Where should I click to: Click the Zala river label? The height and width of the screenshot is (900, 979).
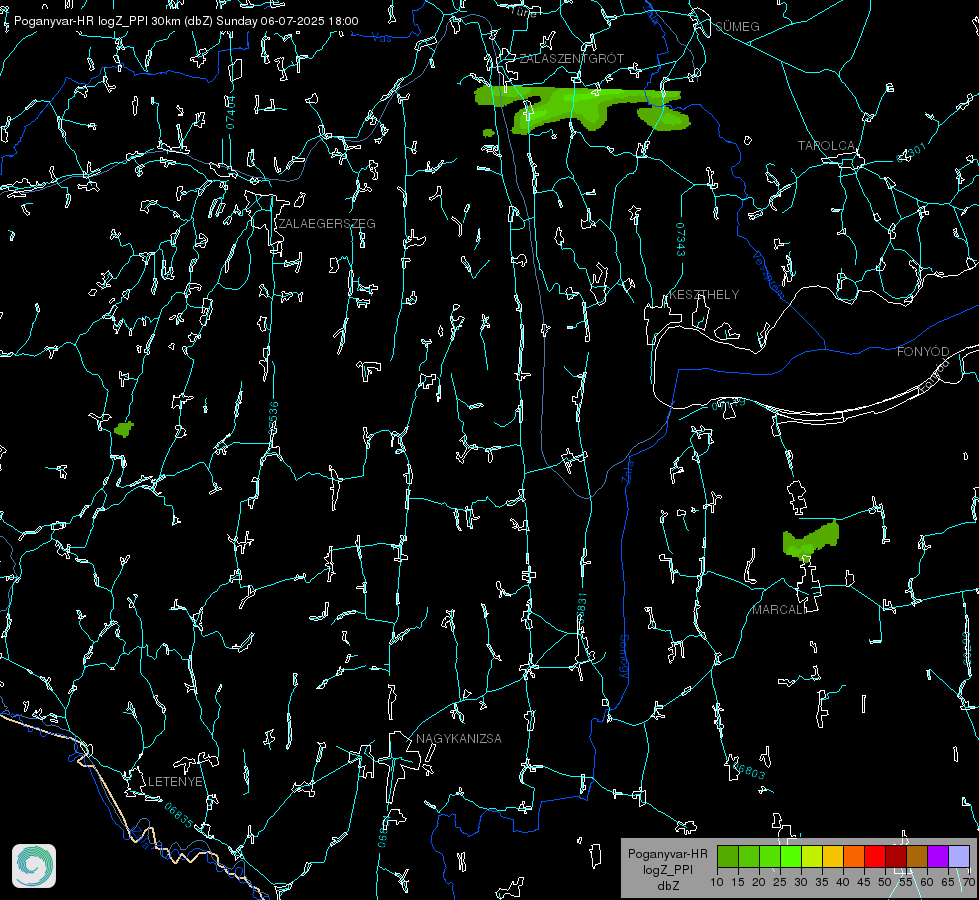[x=628, y=470]
